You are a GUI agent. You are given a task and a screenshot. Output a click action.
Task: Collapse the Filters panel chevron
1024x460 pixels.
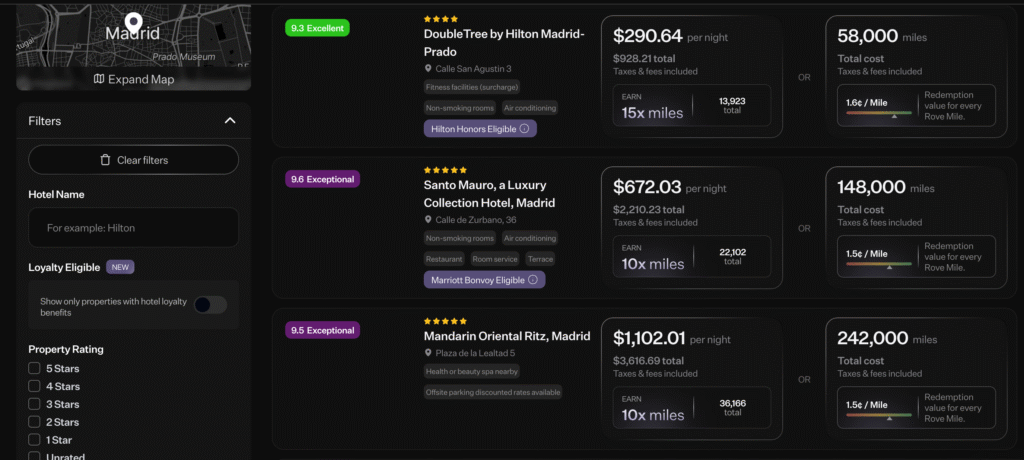tap(230, 121)
